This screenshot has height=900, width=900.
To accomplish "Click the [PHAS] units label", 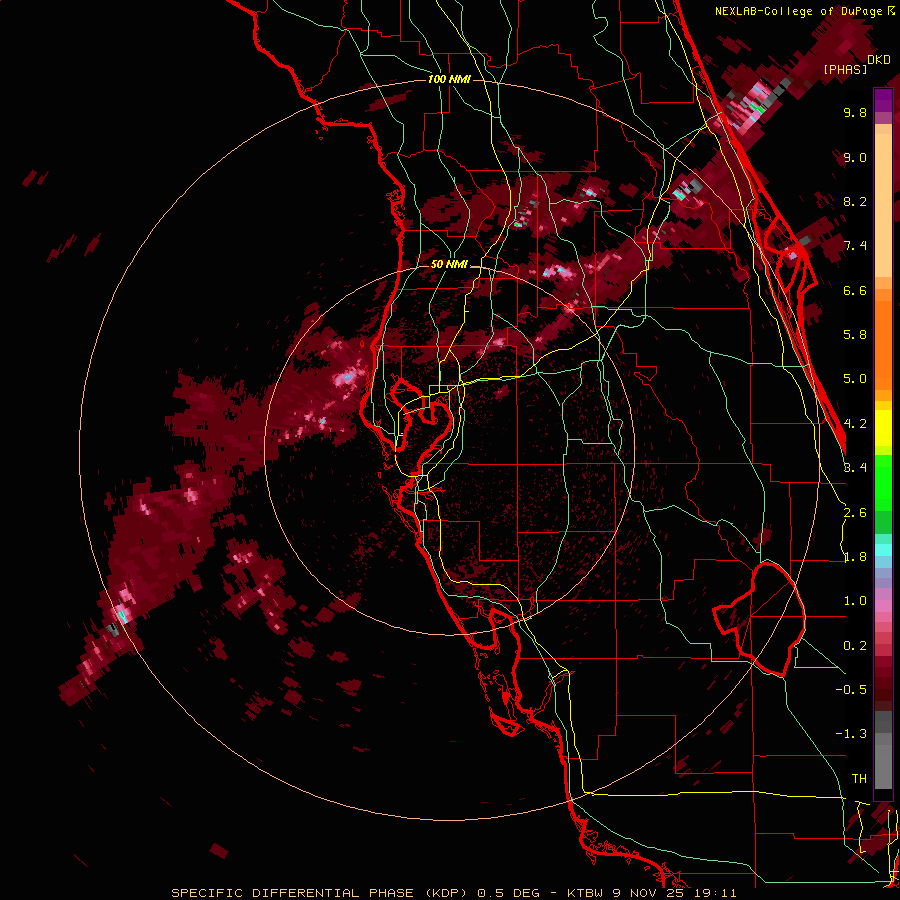I will pos(845,69).
